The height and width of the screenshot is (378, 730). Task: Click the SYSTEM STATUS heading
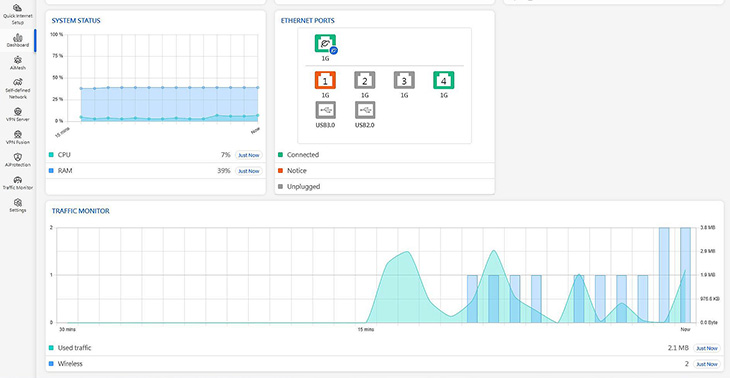pos(76,20)
